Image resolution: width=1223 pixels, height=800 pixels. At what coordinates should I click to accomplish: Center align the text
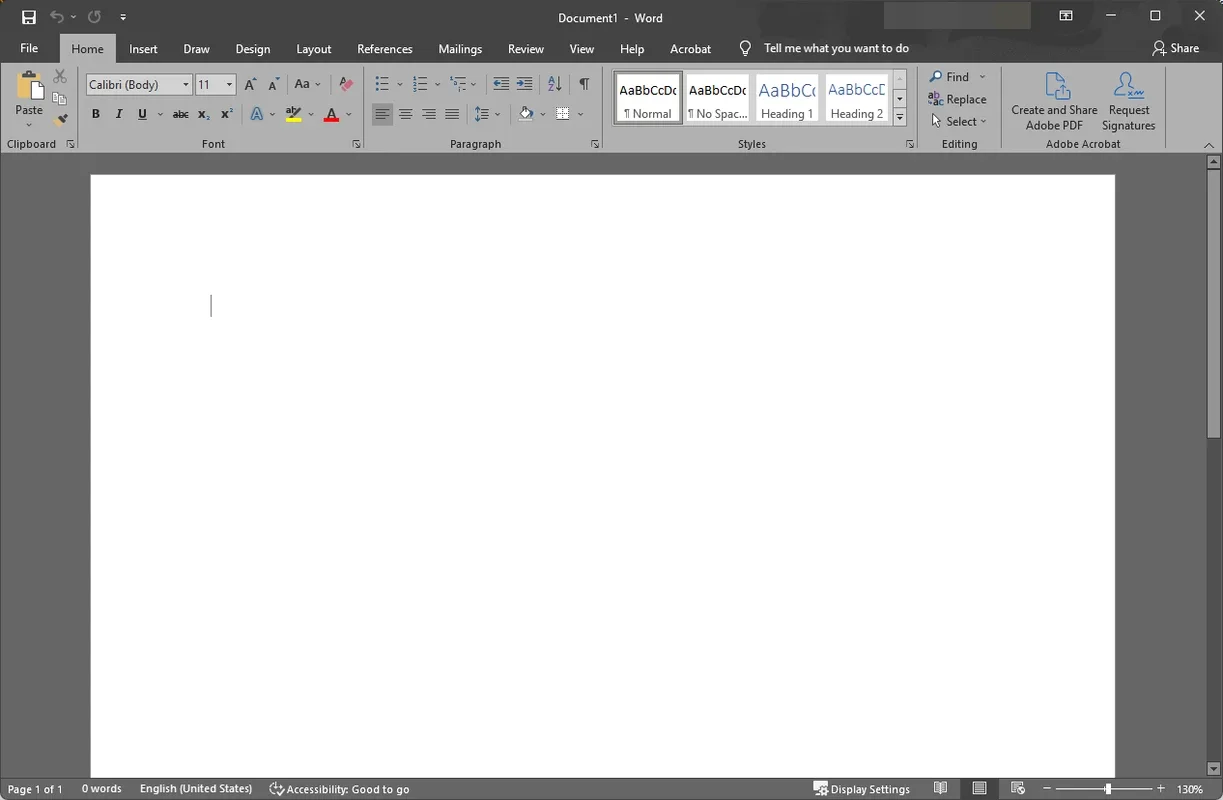[x=405, y=114]
